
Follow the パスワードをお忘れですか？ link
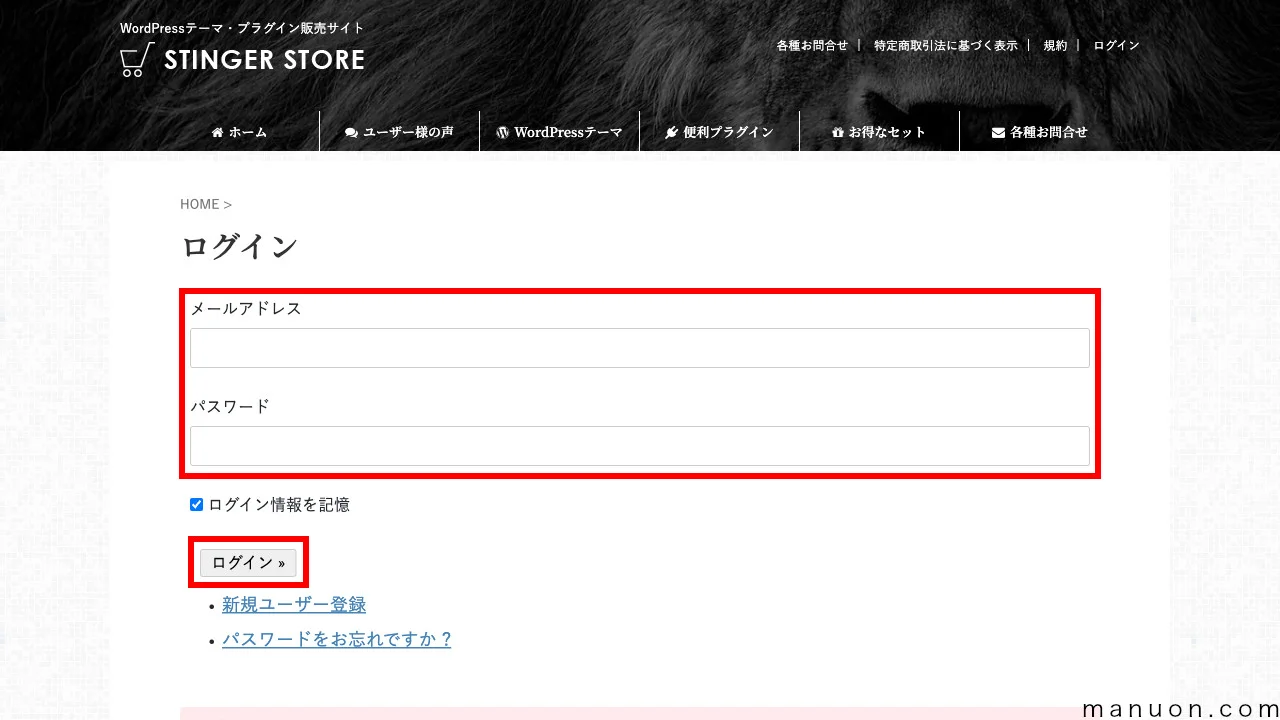point(337,639)
